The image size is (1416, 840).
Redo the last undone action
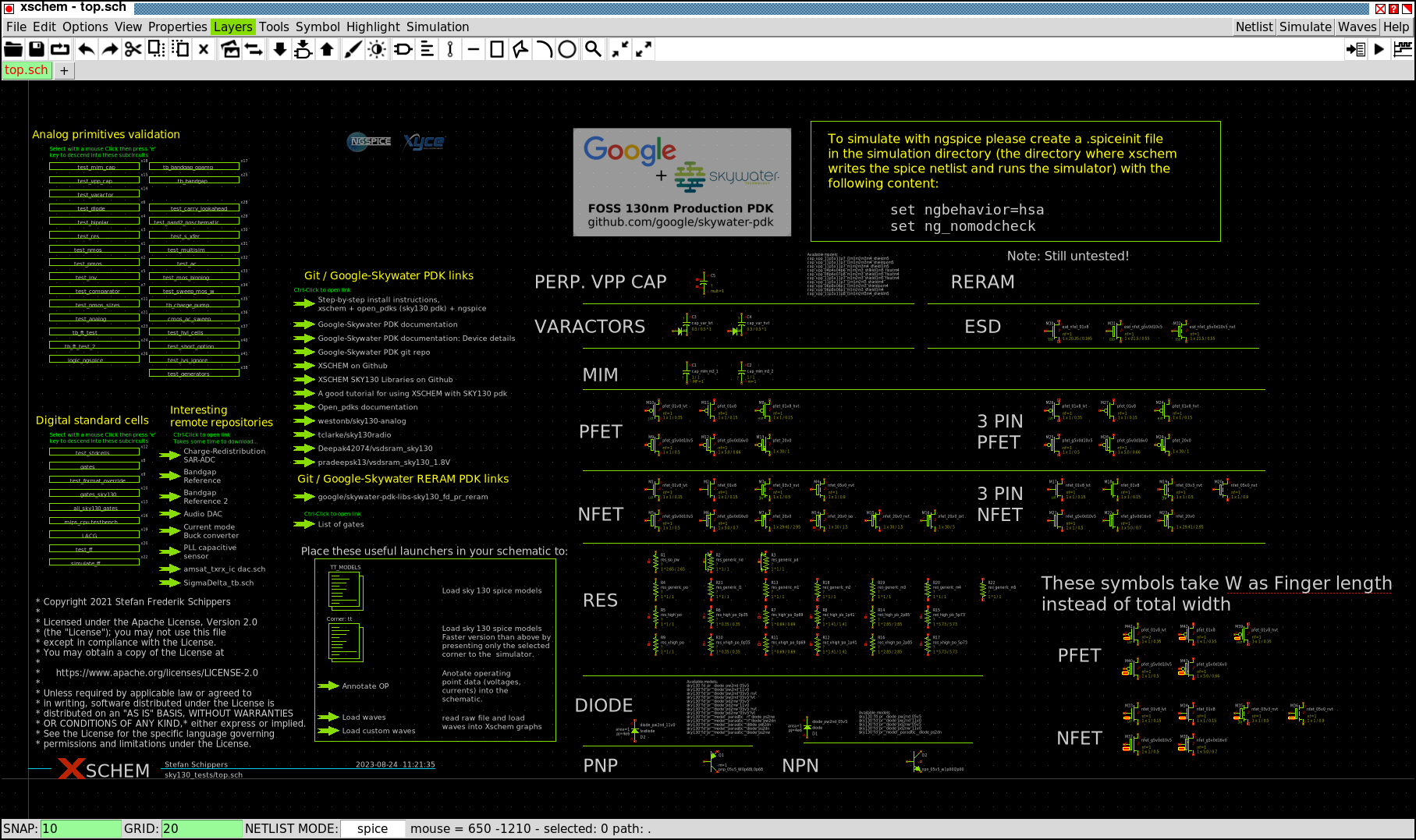[x=110, y=49]
